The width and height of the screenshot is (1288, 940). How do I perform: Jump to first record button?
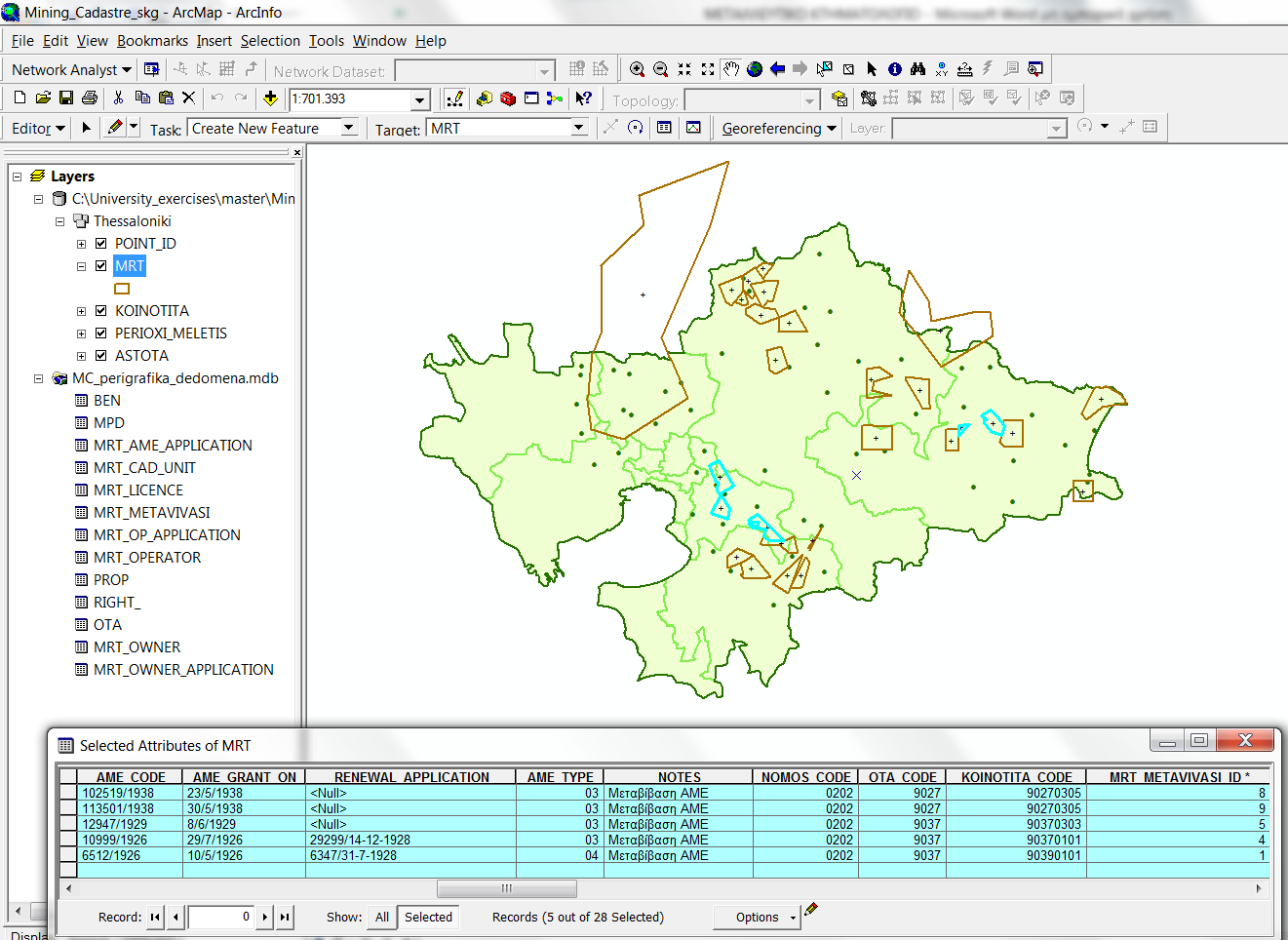point(155,917)
